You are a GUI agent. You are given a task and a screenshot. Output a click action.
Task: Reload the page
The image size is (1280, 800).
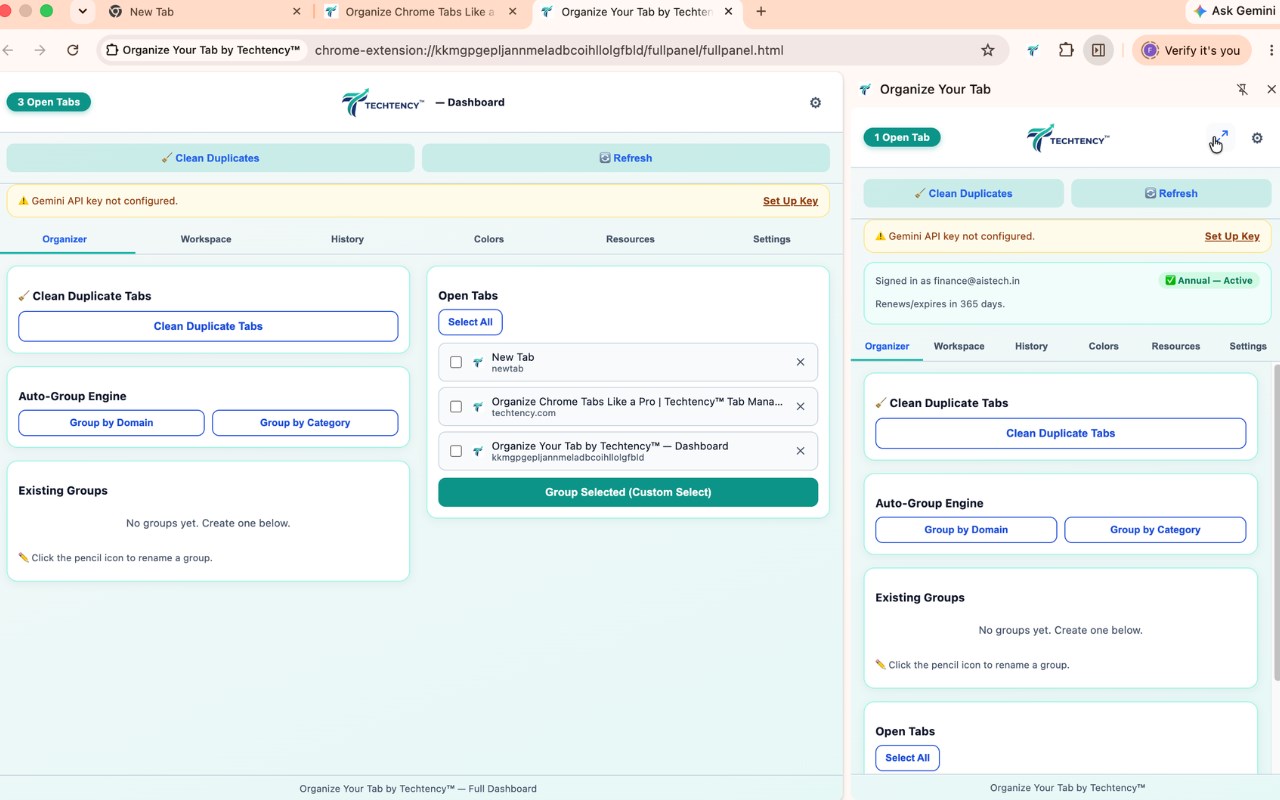(x=72, y=50)
